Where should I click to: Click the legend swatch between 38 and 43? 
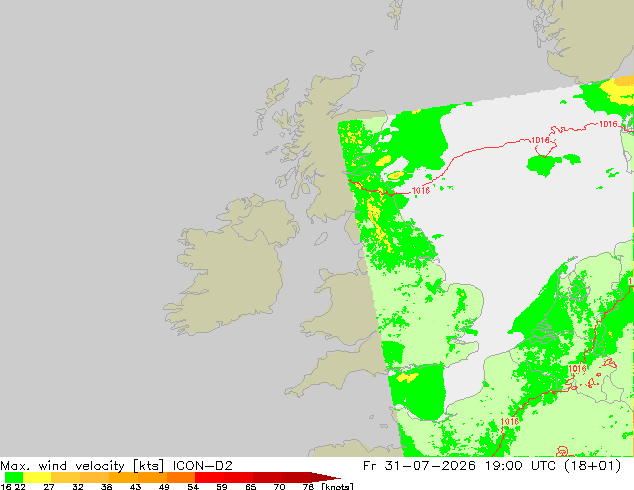point(123,477)
